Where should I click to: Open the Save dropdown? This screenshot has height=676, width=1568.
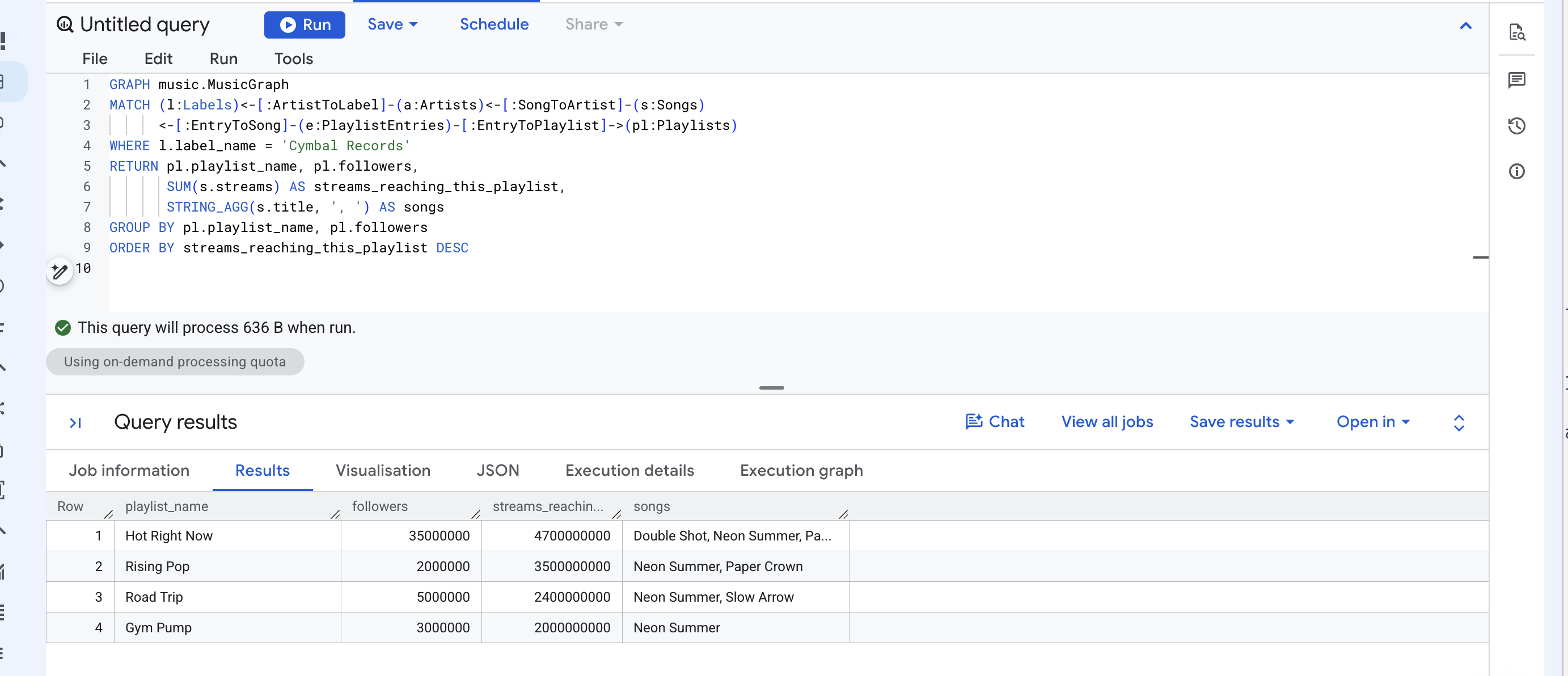(x=392, y=24)
